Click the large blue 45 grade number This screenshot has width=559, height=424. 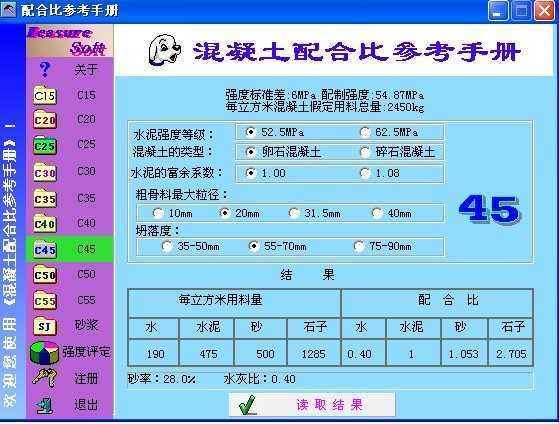tap(489, 209)
